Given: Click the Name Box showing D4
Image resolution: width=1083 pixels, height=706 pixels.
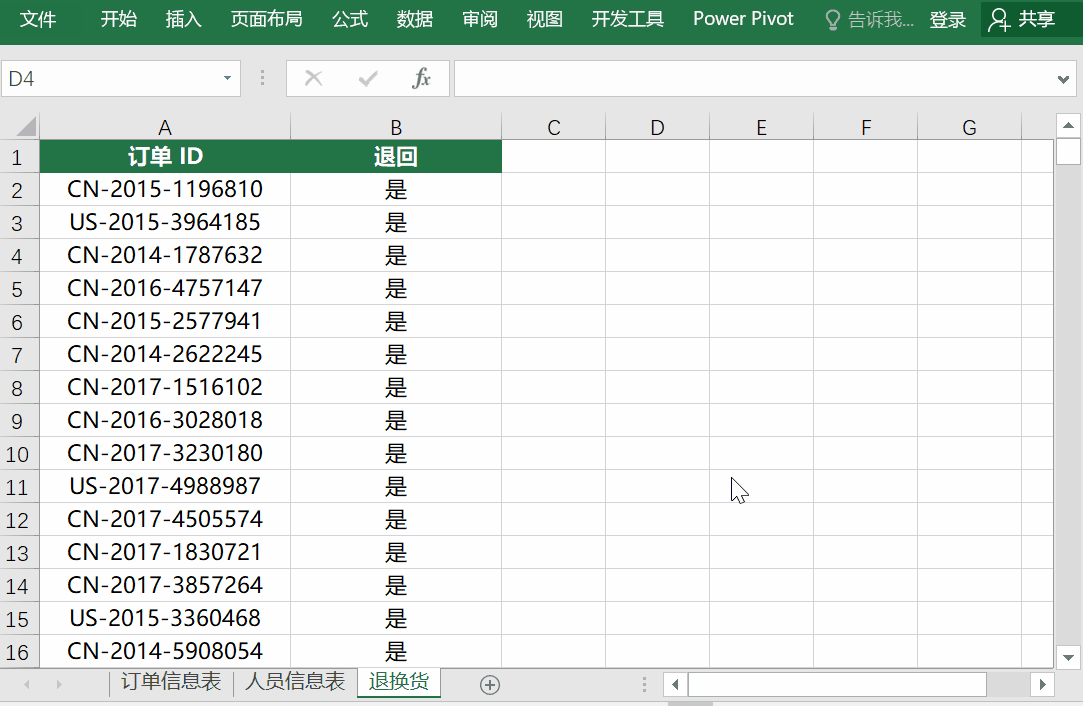Looking at the screenshot, I should [x=111, y=79].
